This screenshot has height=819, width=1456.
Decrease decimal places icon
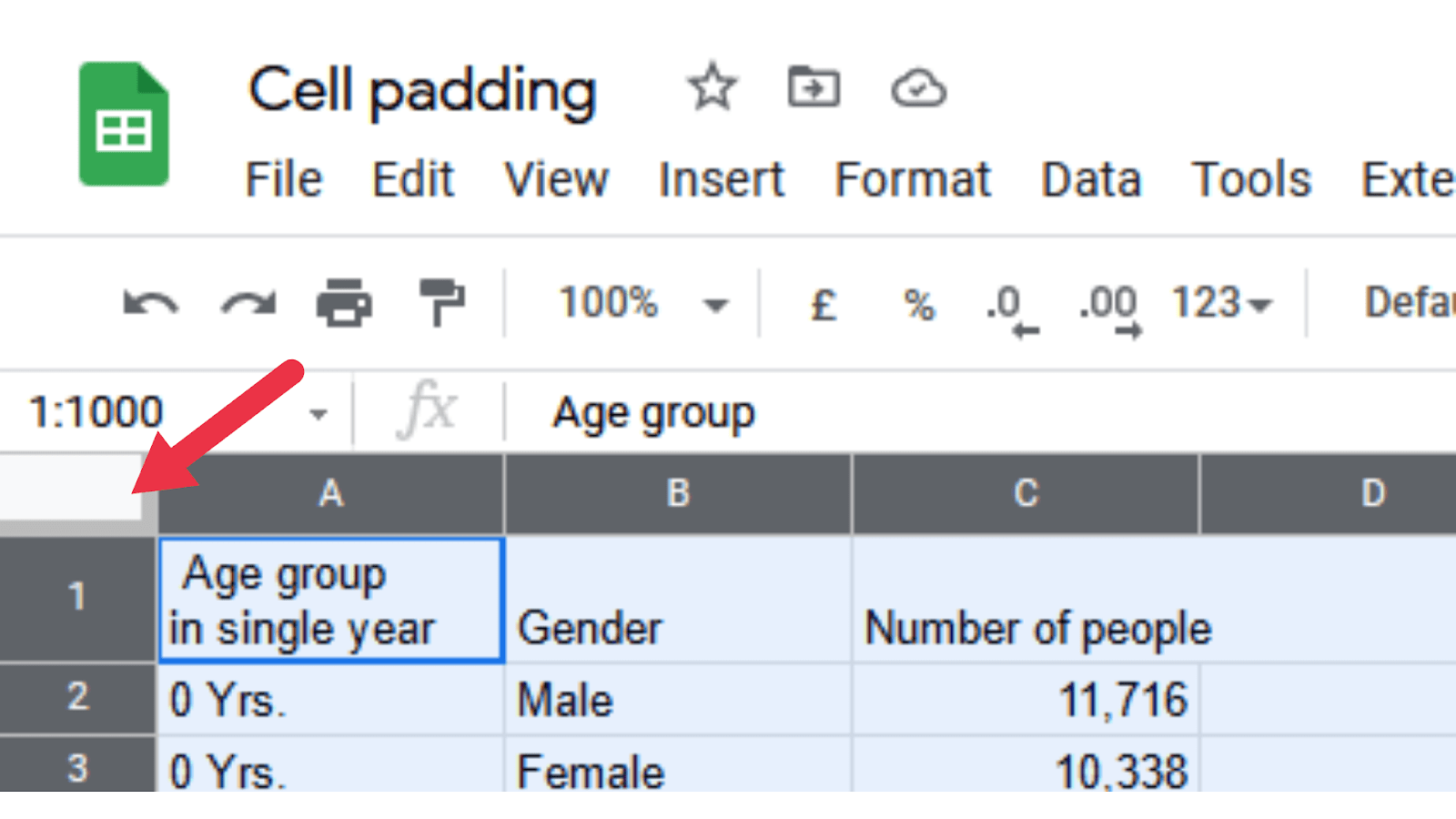tap(1006, 304)
